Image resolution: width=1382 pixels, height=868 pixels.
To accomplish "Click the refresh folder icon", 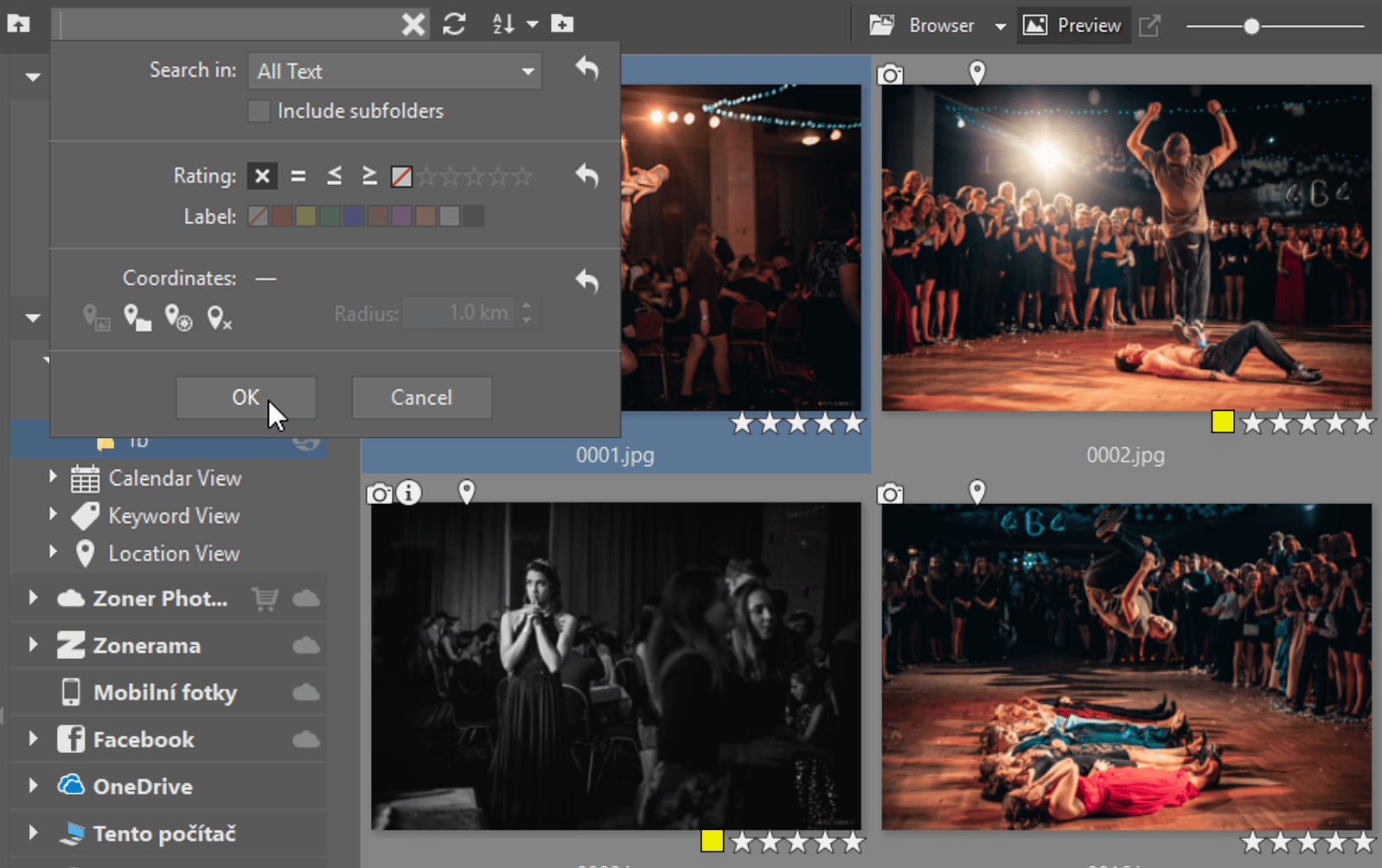I will tap(454, 24).
